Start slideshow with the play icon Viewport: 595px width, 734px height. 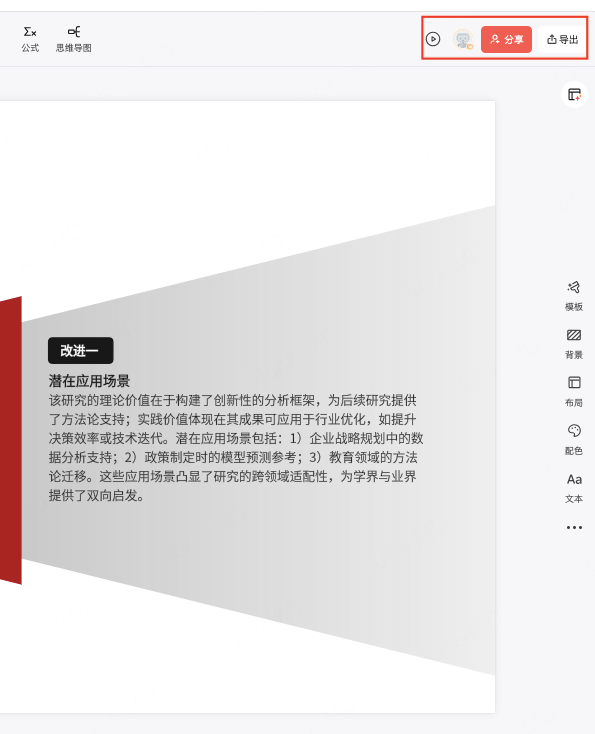(x=433, y=39)
